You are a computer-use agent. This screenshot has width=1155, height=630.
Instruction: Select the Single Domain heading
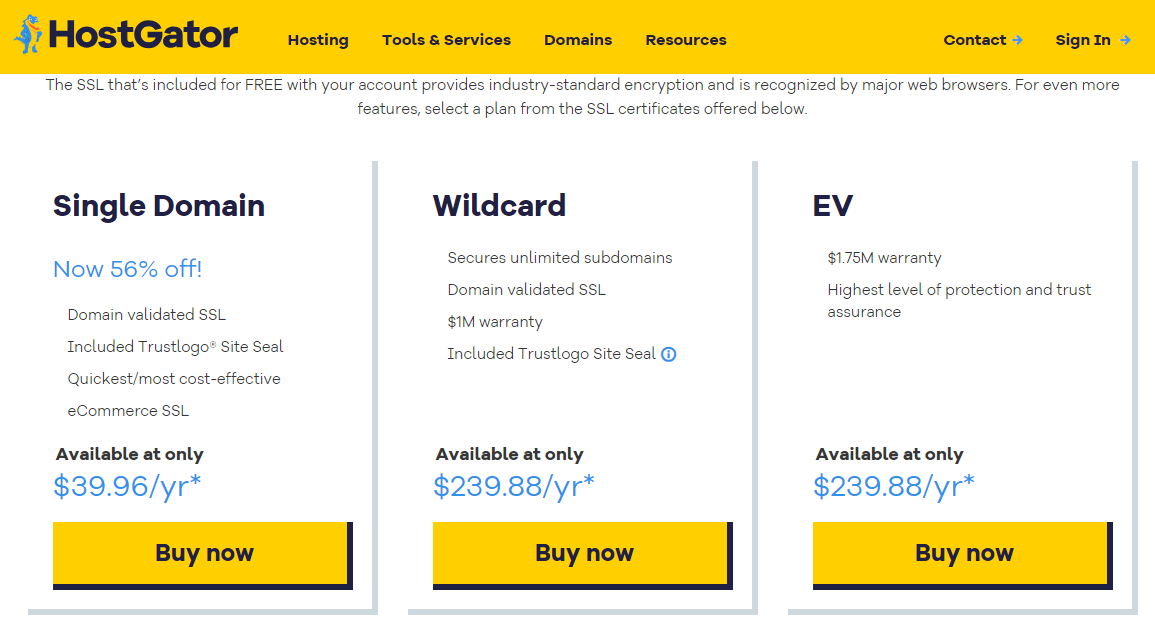pyautogui.click(x=158, y=206)
